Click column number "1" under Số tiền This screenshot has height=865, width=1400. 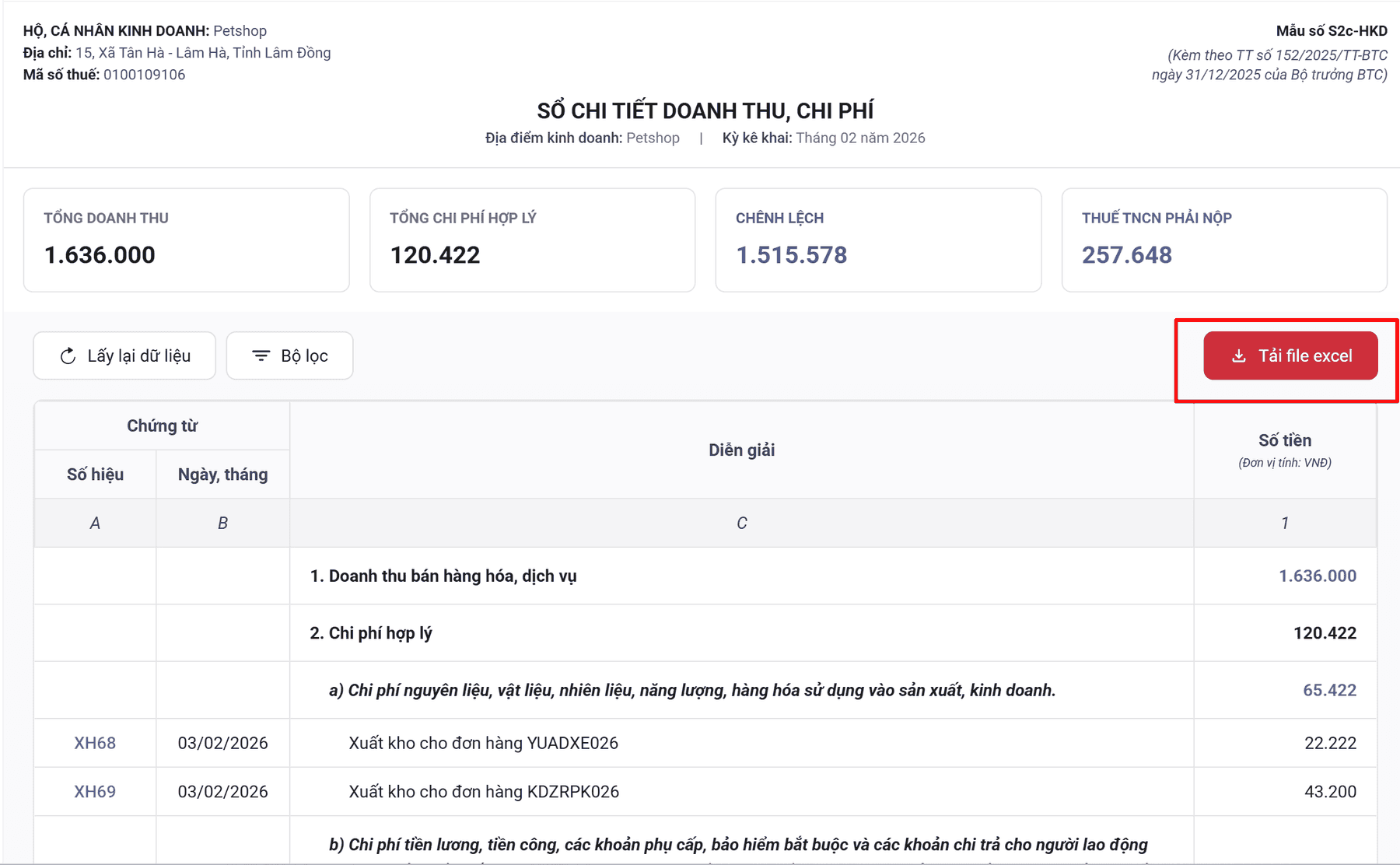coord(1285,523)
